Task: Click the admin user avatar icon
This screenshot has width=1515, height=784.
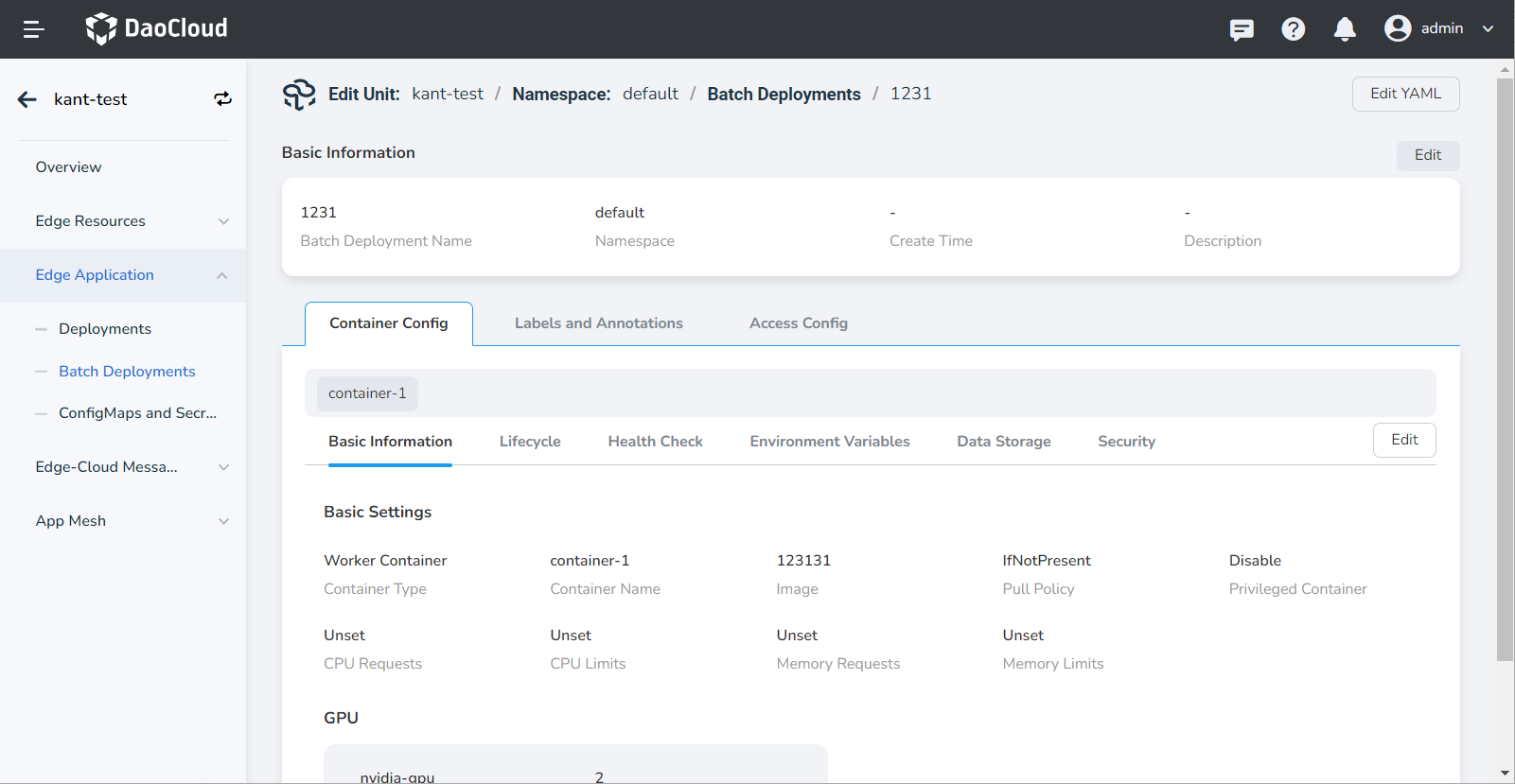Action: coord(1397,28)
